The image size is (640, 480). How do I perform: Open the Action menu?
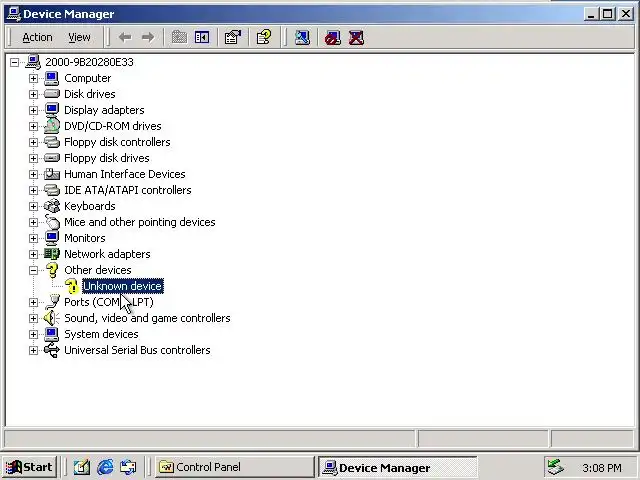[37, 38]
